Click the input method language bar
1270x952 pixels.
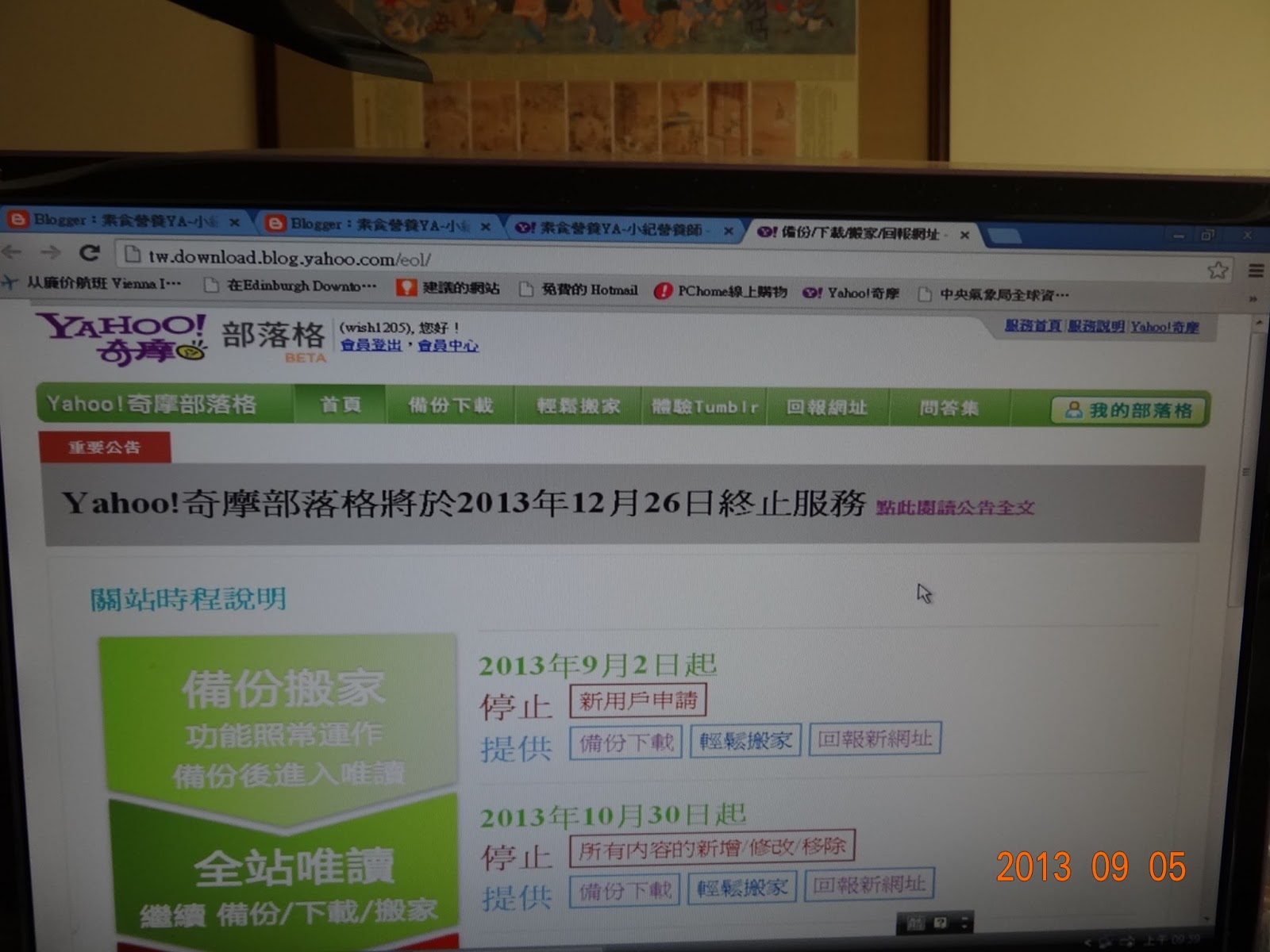(x=934, y=923)
